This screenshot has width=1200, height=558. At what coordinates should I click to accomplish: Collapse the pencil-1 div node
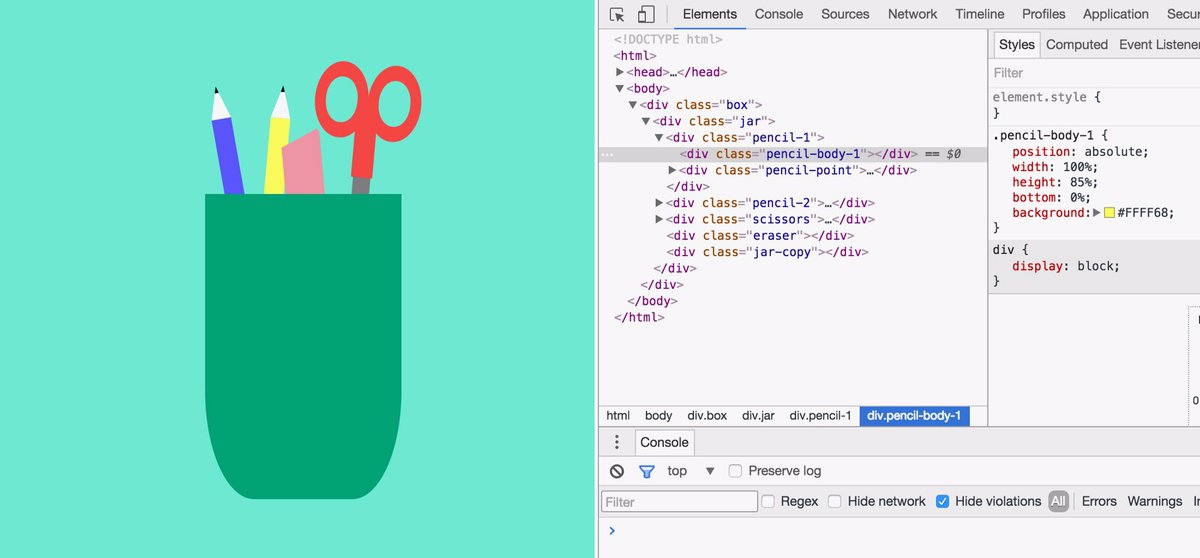(659, 137)
